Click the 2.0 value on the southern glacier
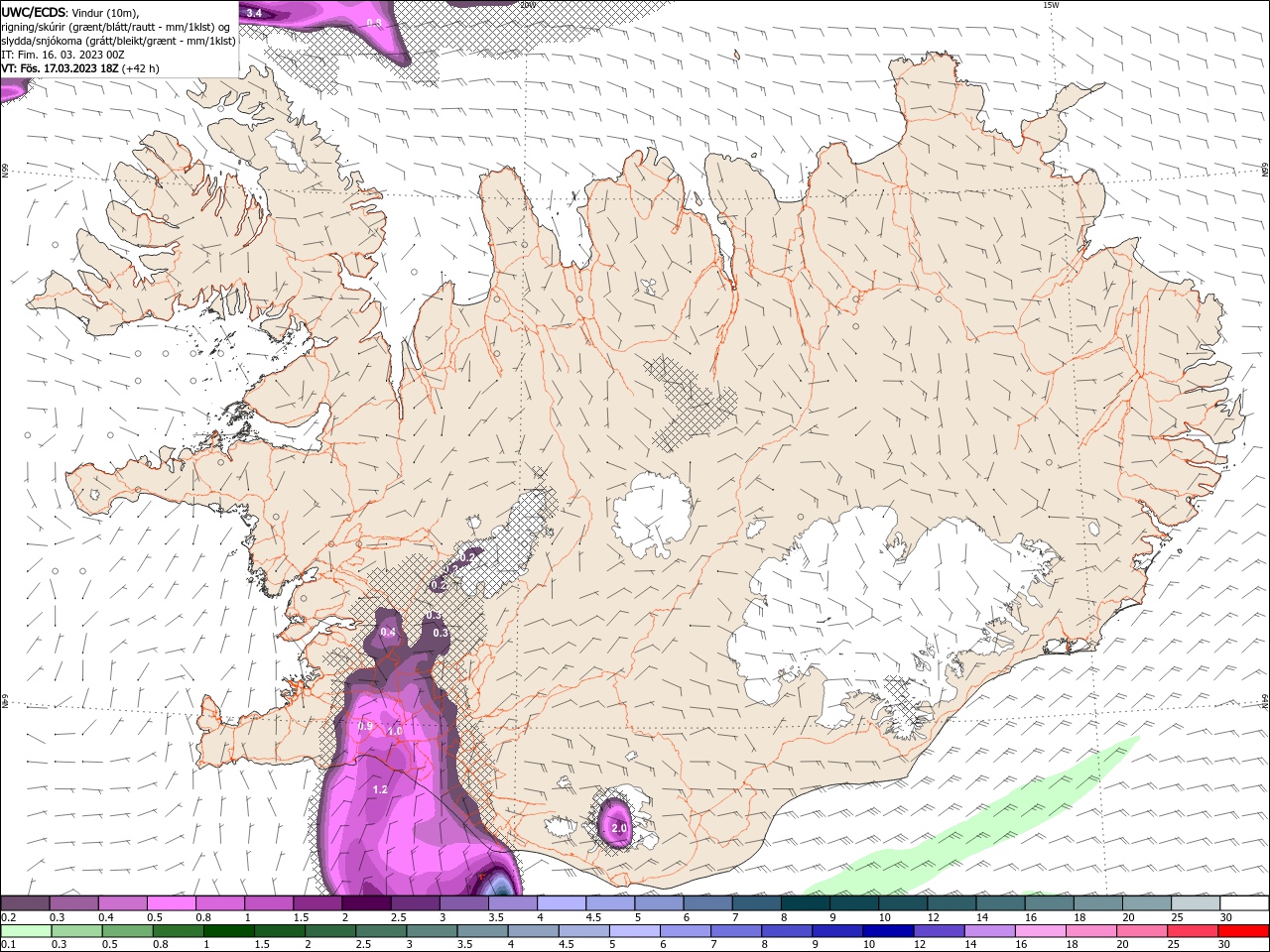Viewport: 1270px width, 952px height. (619, 828)
